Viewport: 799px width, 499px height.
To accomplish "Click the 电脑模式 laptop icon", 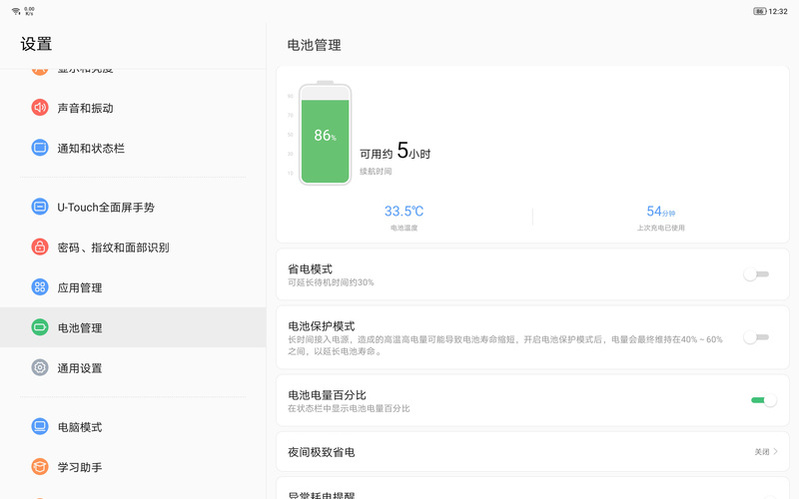I will point(40,427).
